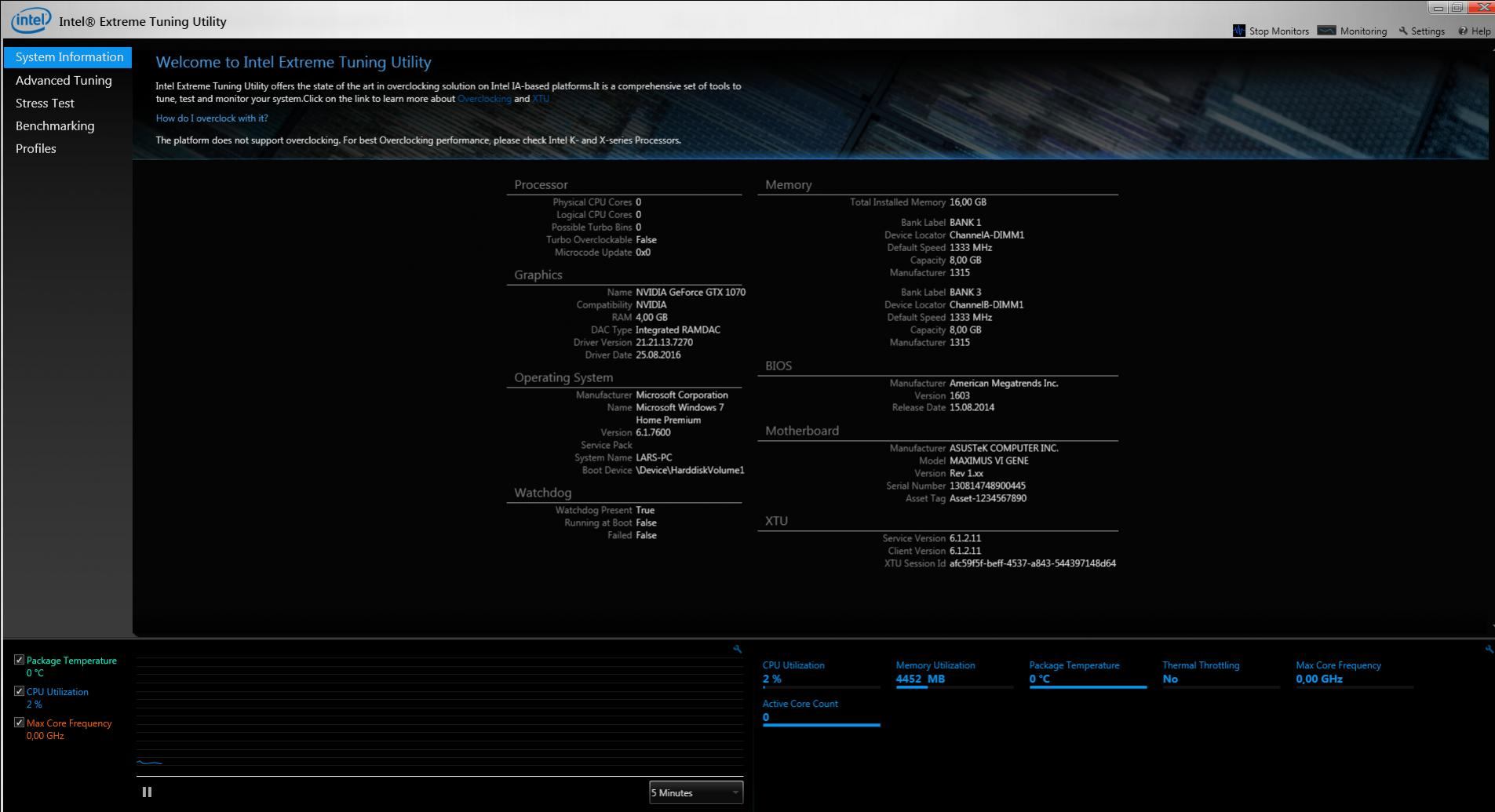
Task: Click the Active Core Count tile
Action: tap(821, 712)
